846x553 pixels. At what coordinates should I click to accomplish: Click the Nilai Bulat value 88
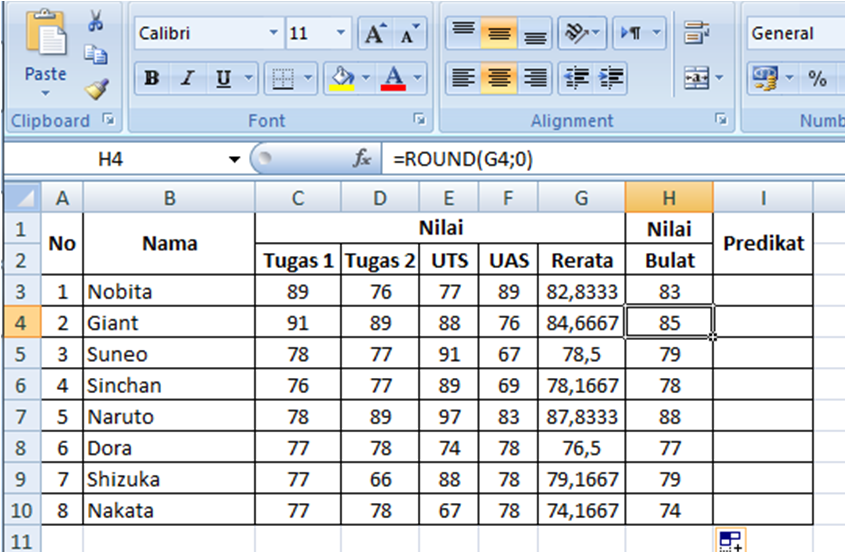point(669,417)
